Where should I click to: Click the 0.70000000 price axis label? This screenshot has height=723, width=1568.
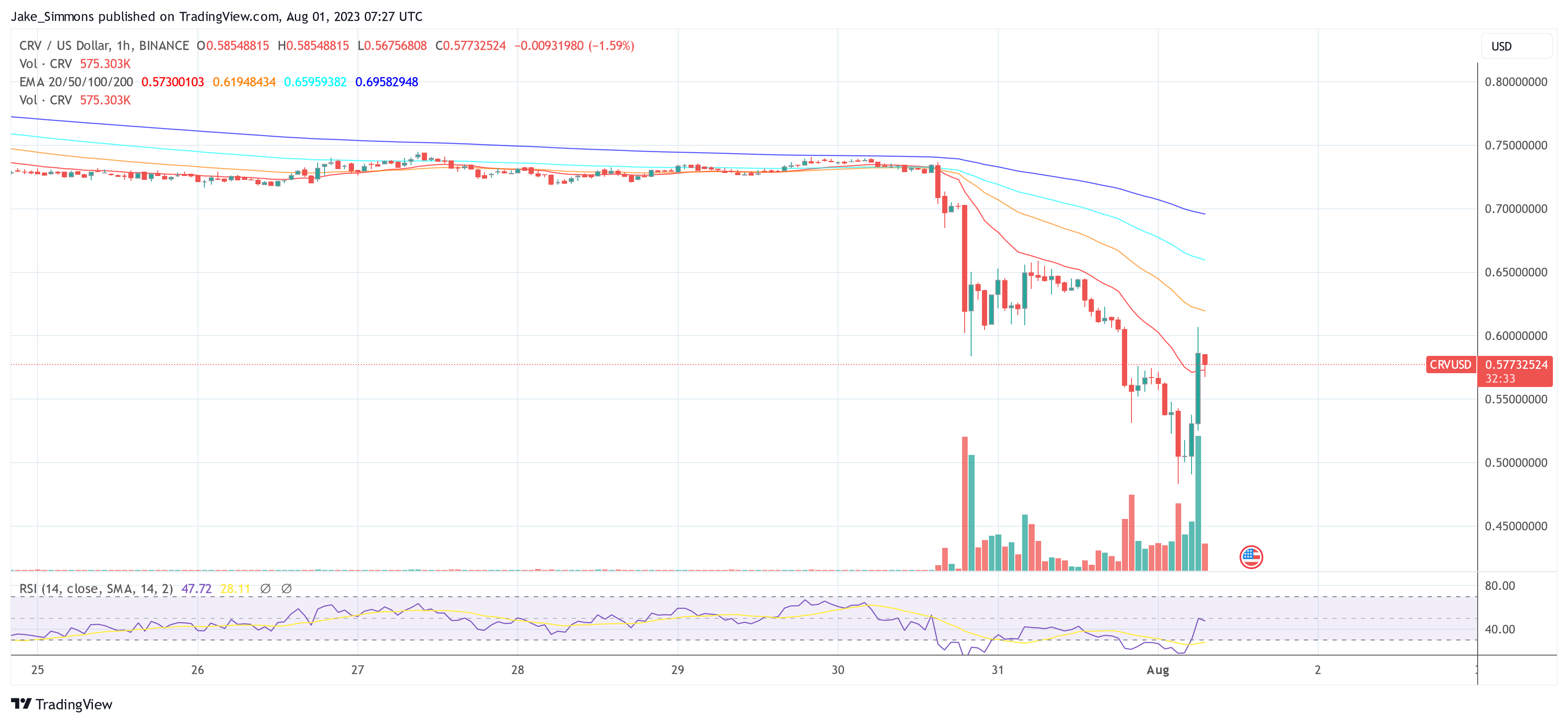1516,208
